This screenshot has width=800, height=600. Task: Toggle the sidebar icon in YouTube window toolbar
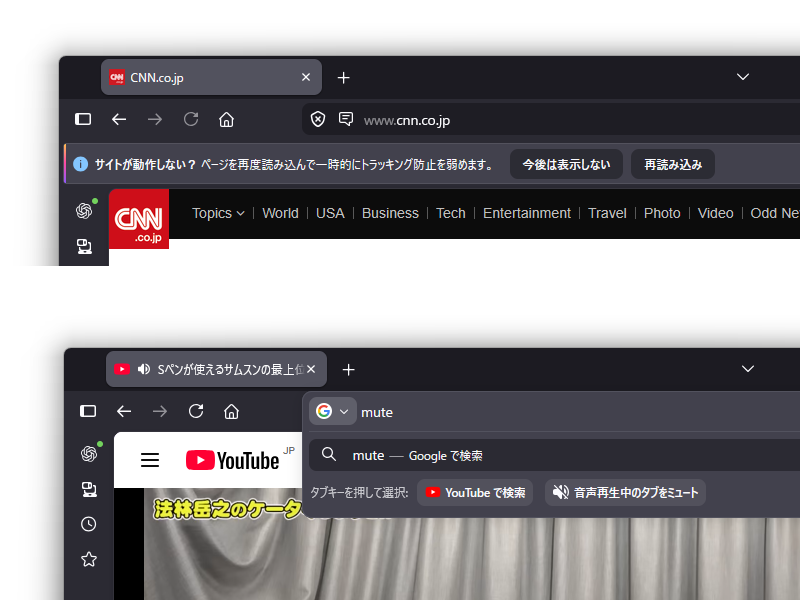click(x=88, y=411)
